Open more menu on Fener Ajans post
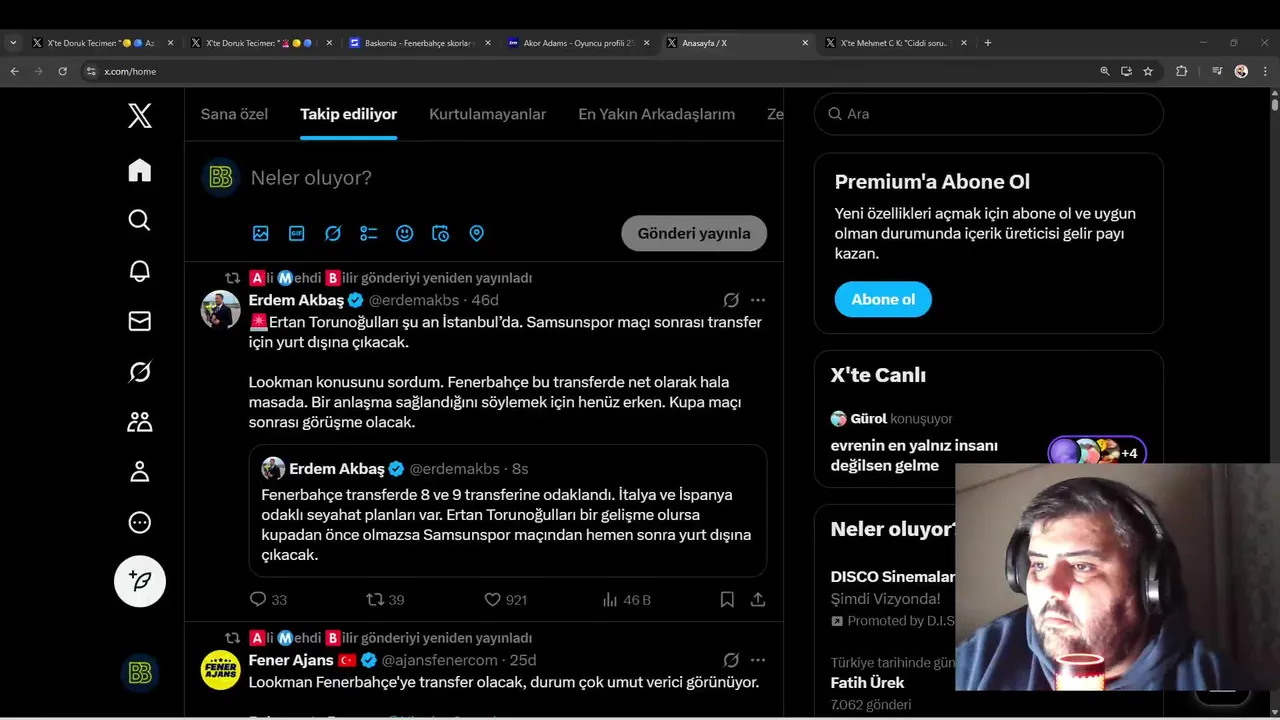 click(758, 660)
